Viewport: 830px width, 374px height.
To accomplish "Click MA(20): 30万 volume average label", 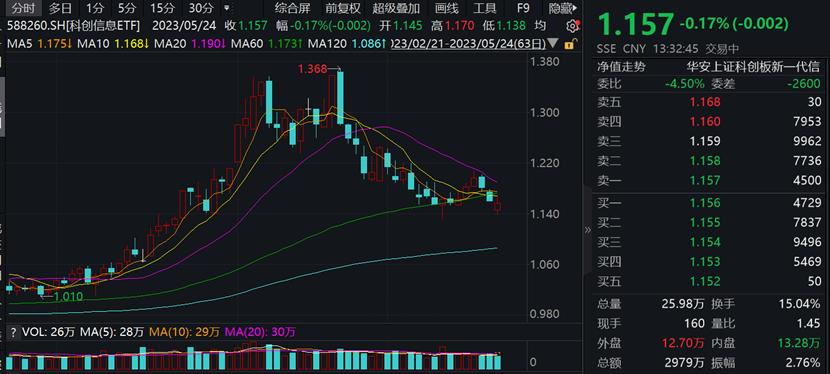I will point(260,332).
